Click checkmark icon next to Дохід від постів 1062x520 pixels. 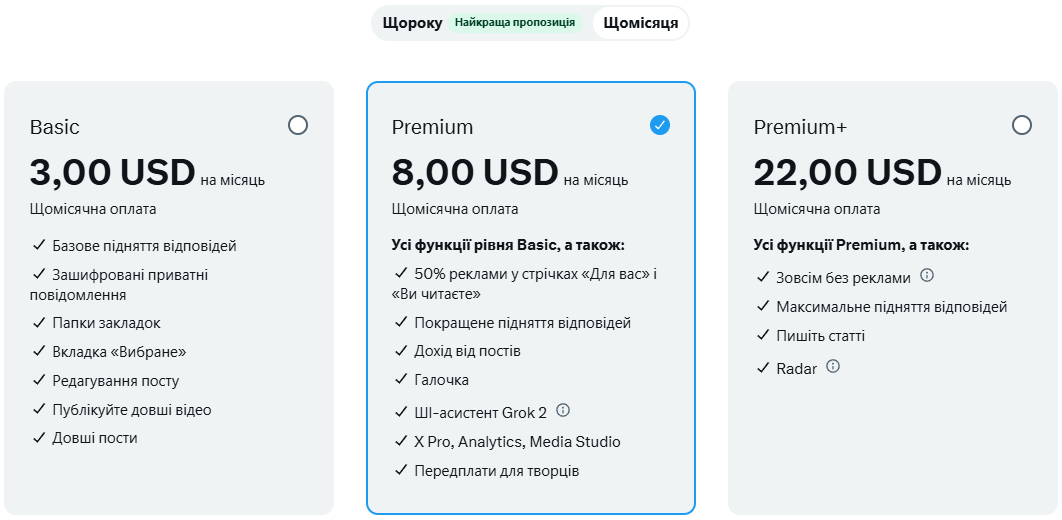point(401,351)
